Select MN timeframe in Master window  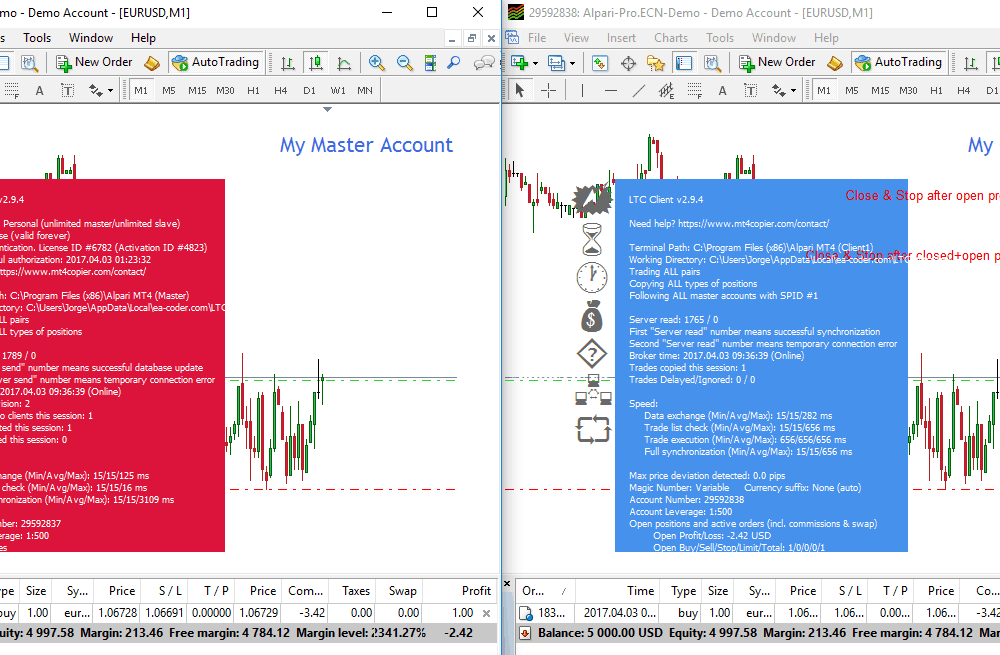click(x=365, y=91)
